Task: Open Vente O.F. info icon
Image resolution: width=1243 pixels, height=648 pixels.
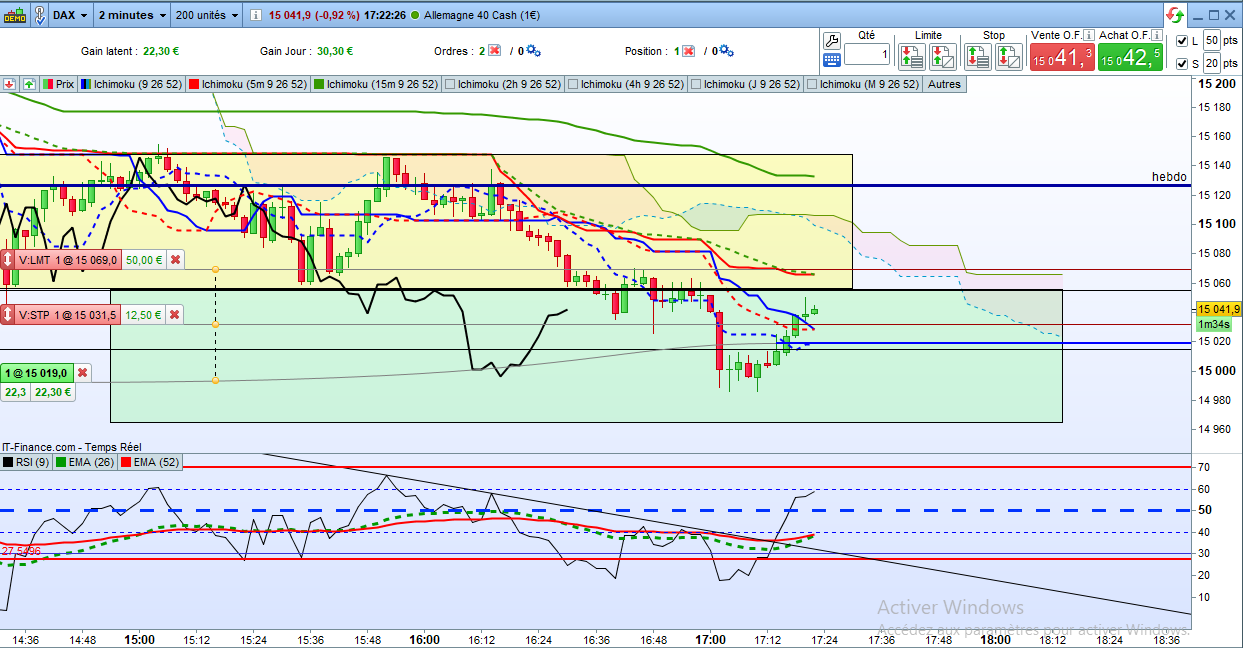Action: coord(1087,35)
